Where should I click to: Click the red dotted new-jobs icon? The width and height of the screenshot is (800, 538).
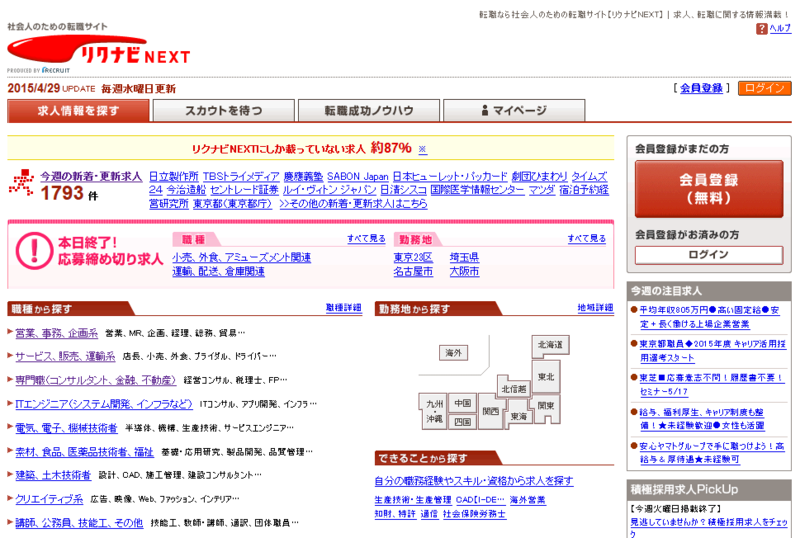(21, 182)
